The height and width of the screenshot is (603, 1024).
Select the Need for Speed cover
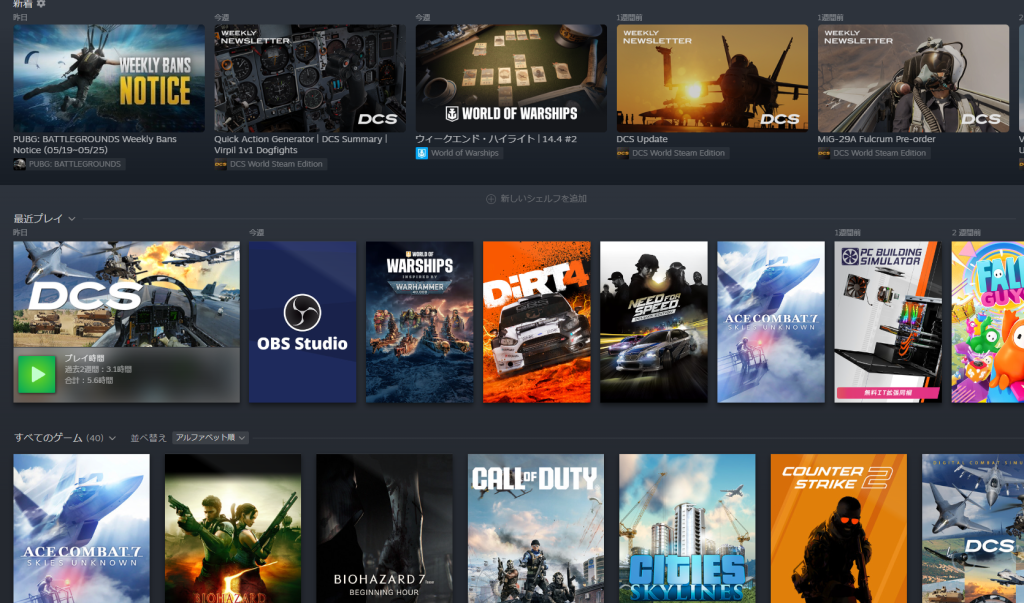[x=653, y=321]
